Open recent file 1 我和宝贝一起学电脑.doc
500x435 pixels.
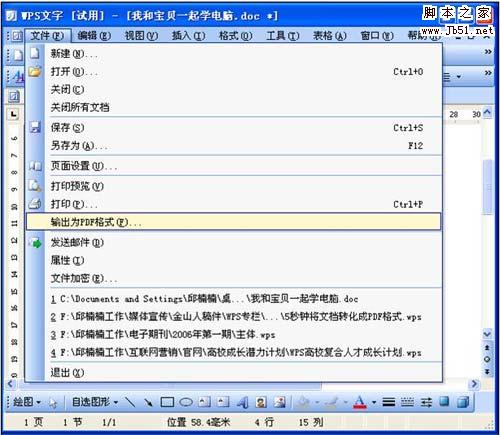click(234, 299)
